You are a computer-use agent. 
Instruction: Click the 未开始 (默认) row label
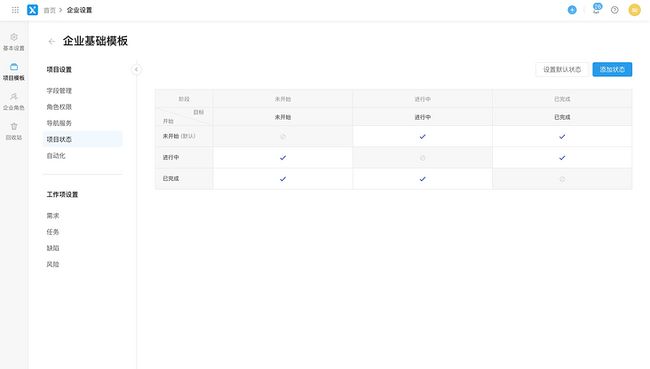coord(179,136)
